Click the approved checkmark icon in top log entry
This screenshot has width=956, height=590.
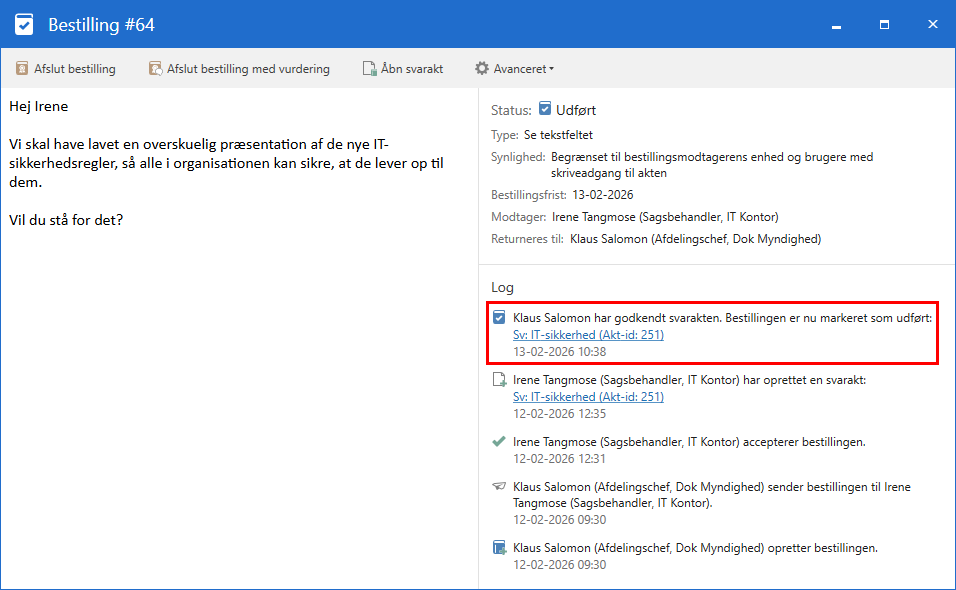click(499, 318)
